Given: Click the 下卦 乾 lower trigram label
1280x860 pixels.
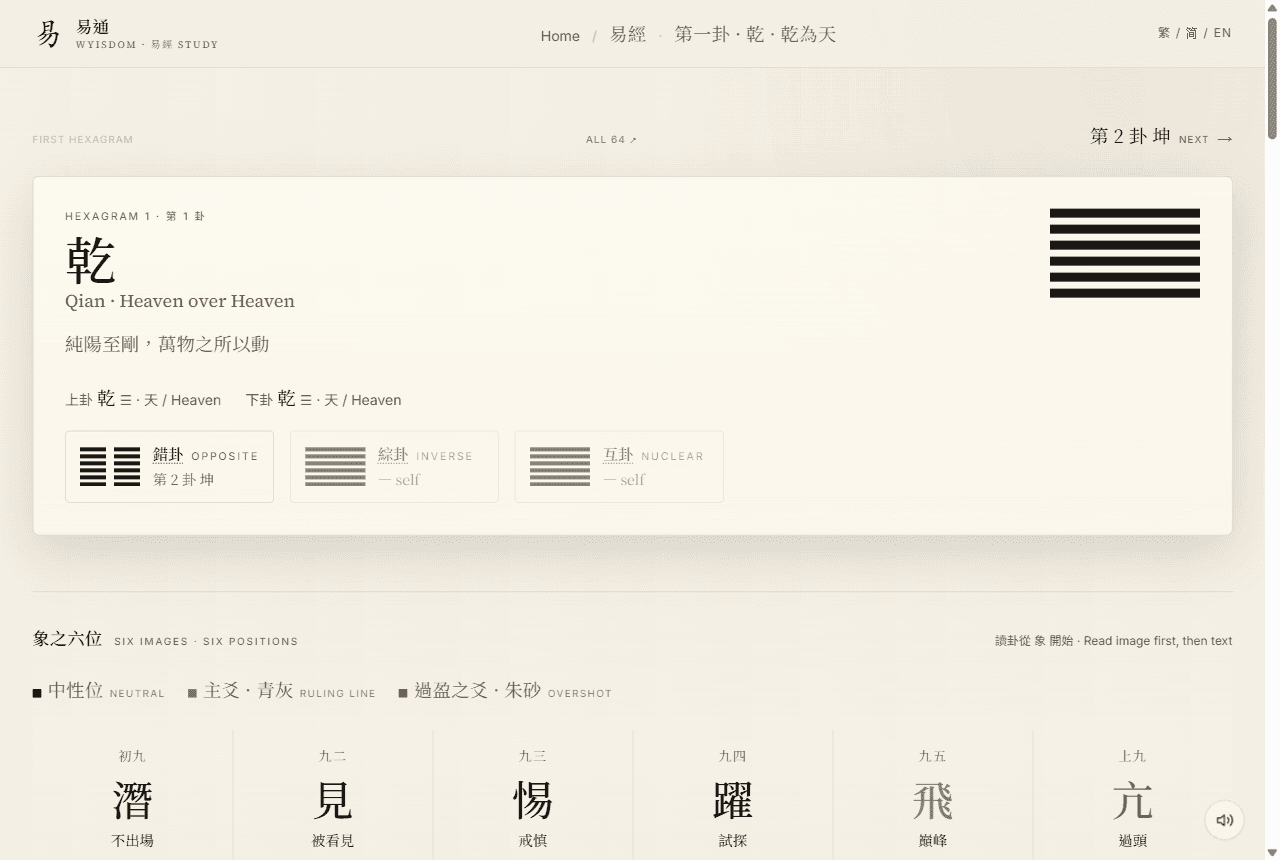Looking at the screenshot, I should tap(324, 399).
